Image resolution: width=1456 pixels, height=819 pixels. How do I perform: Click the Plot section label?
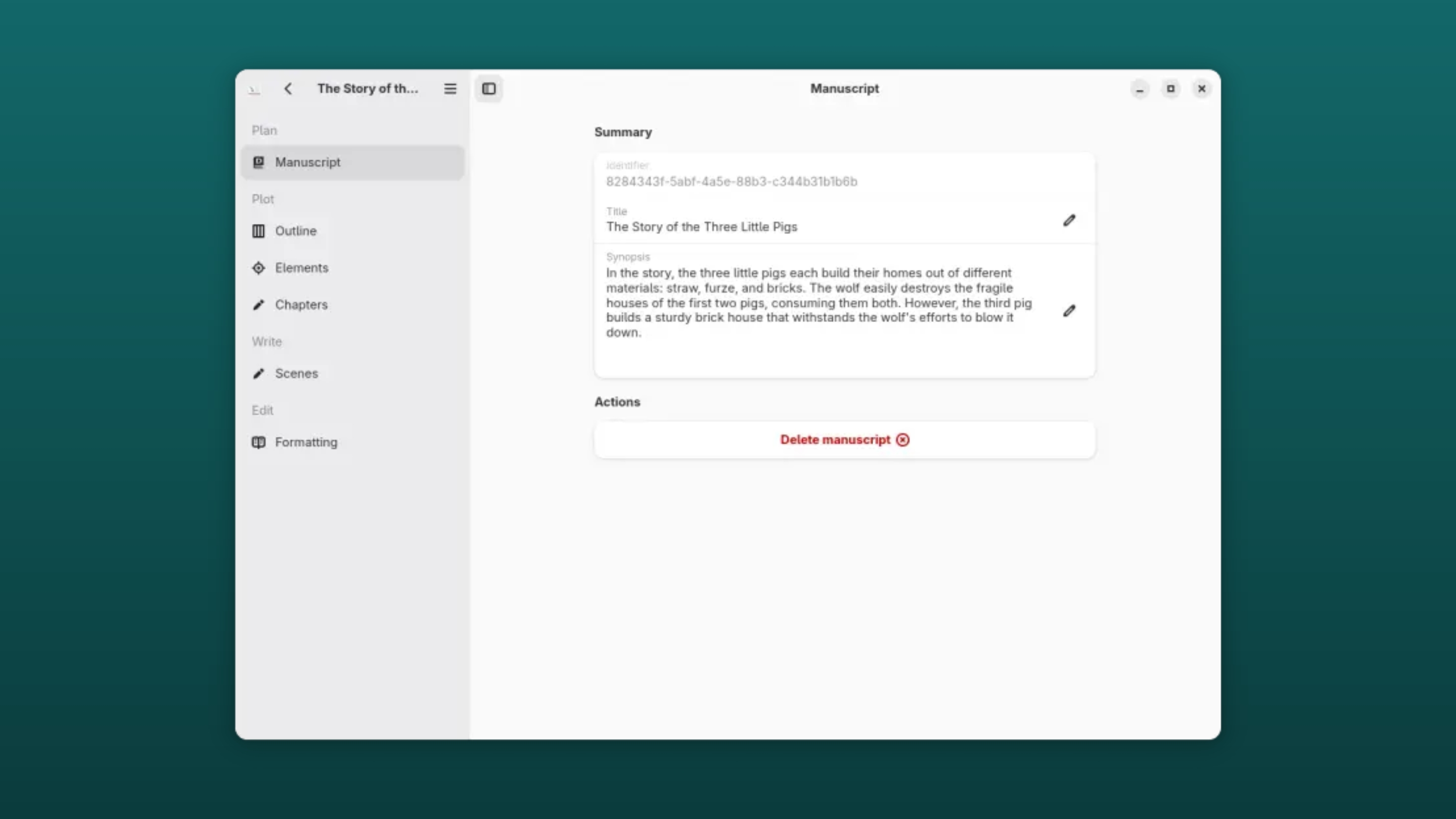pyautogui.click(x=263, y=200)
